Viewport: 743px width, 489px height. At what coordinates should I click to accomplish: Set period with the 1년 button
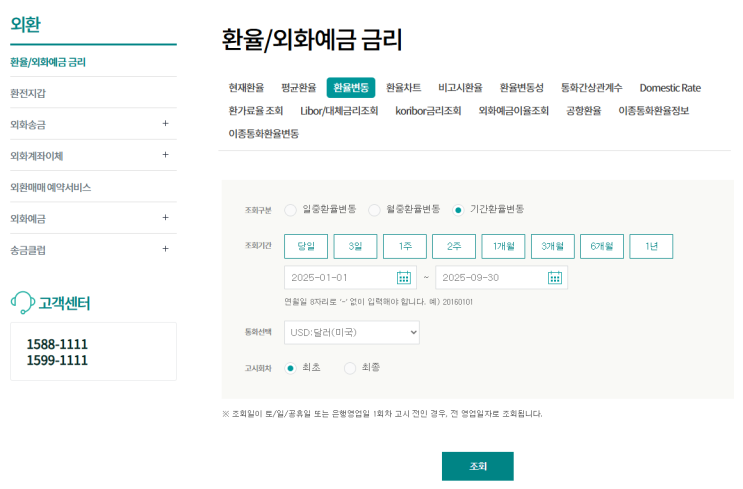pyautogui.click(x=651, y=246)
